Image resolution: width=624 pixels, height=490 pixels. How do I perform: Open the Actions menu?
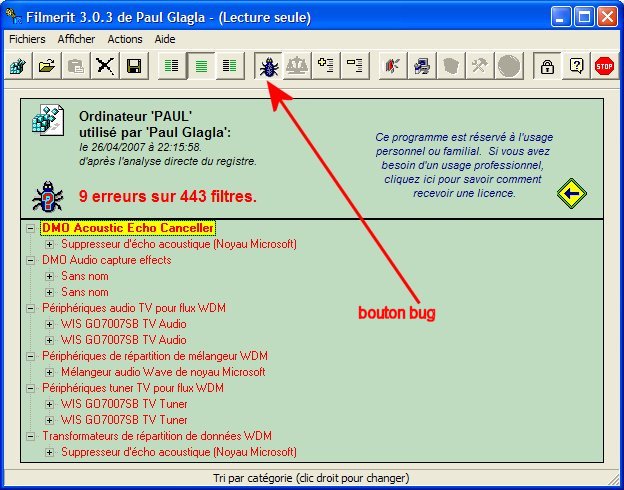tap(125, 39)
